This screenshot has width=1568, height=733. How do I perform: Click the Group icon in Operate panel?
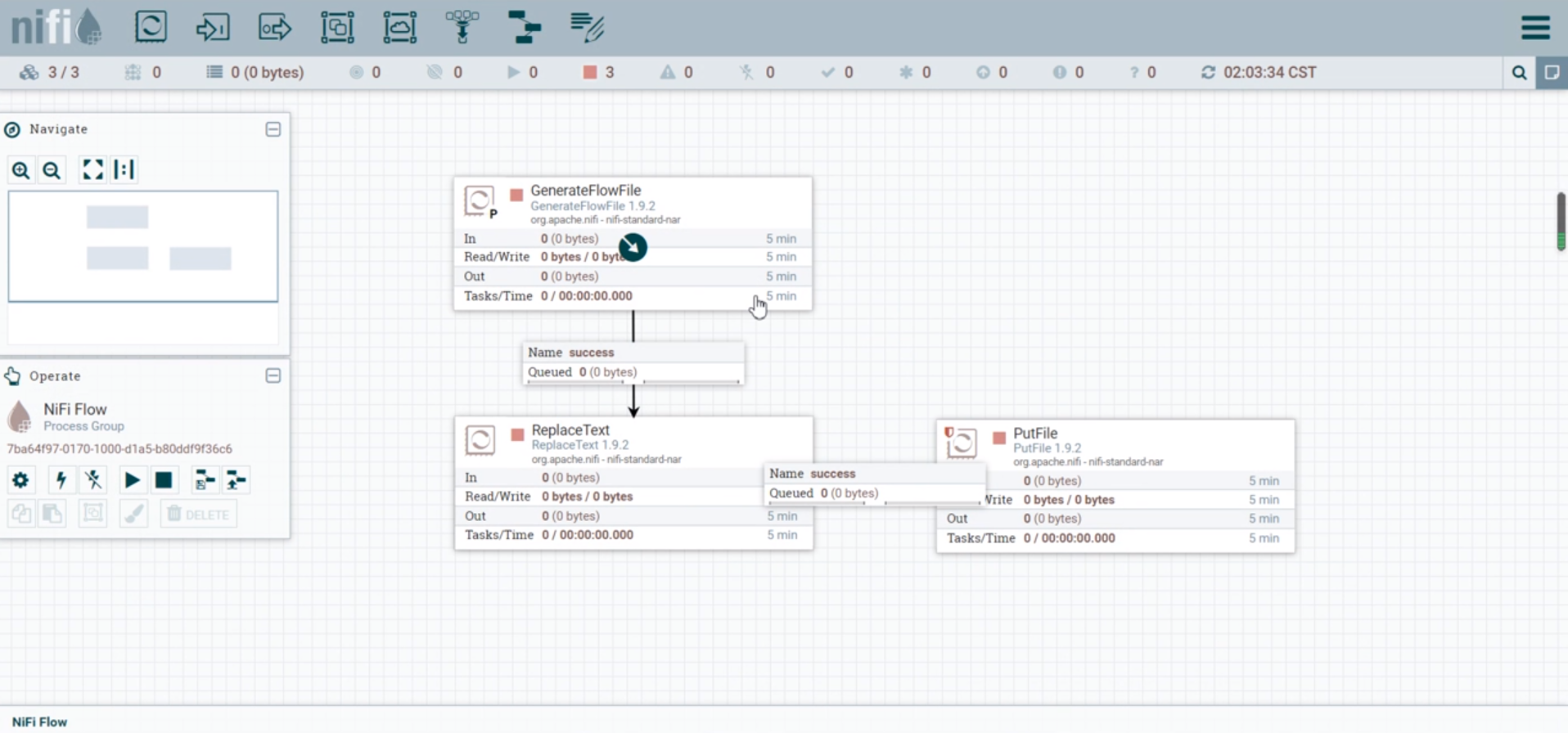tap(93, 514)
